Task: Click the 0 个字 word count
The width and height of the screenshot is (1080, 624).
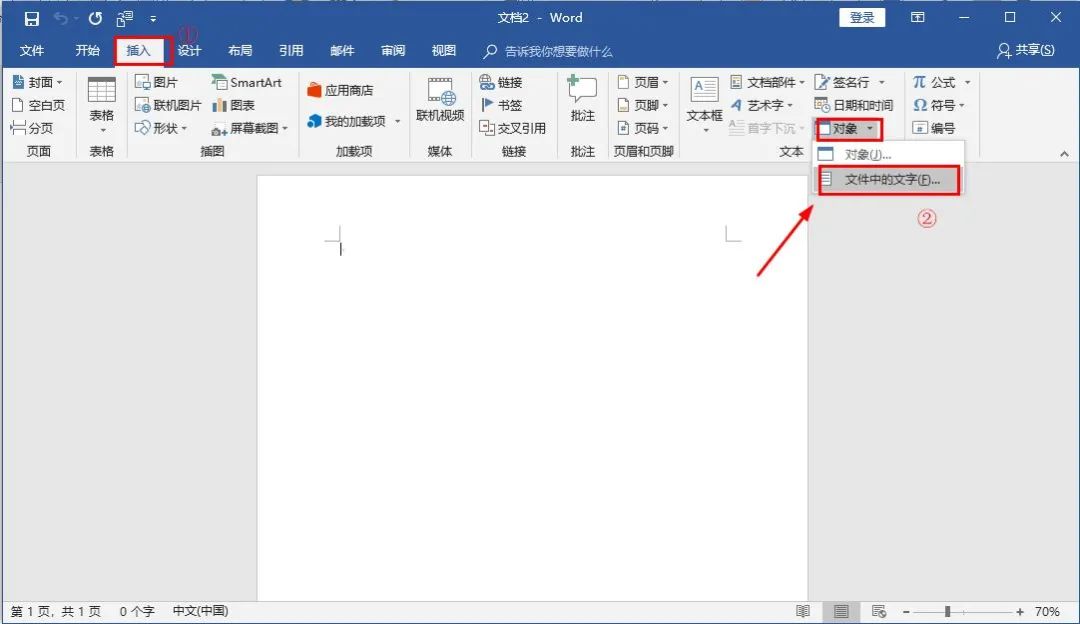Action: (136, 611)
